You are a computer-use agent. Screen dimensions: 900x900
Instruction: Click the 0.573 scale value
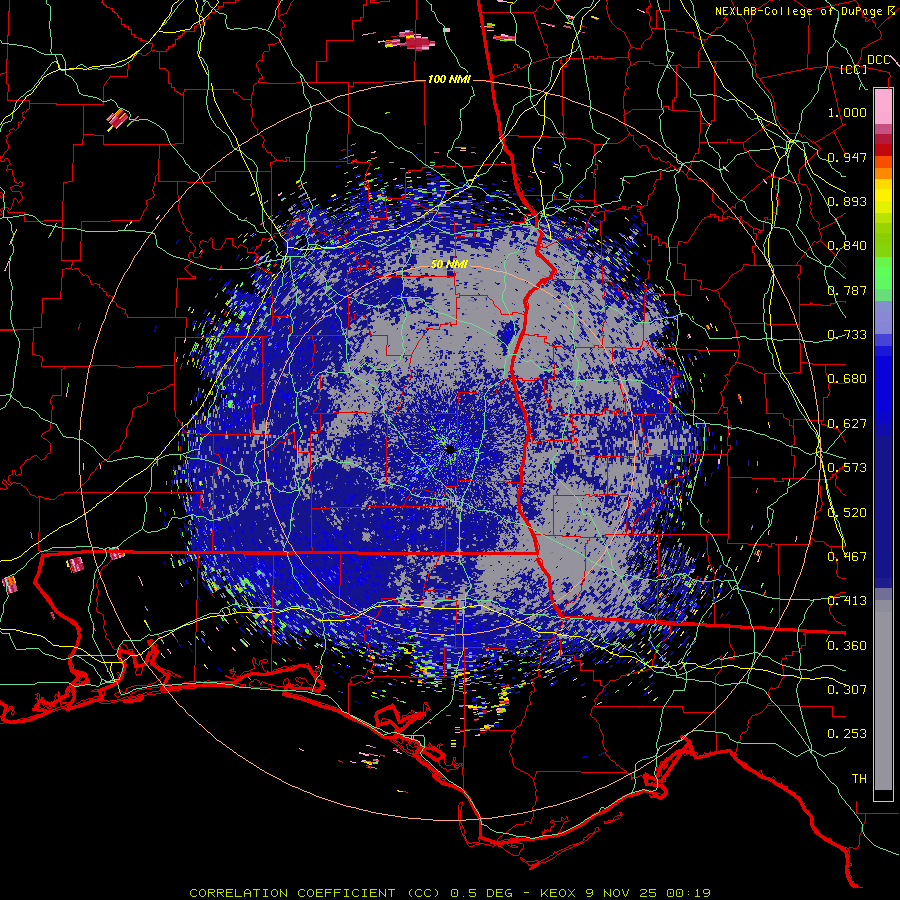(x=847, y=468)
